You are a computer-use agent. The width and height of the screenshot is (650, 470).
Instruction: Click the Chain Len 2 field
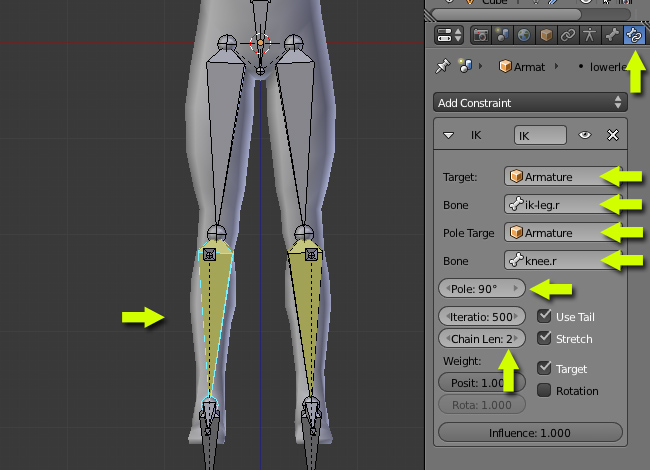(482, 339)
